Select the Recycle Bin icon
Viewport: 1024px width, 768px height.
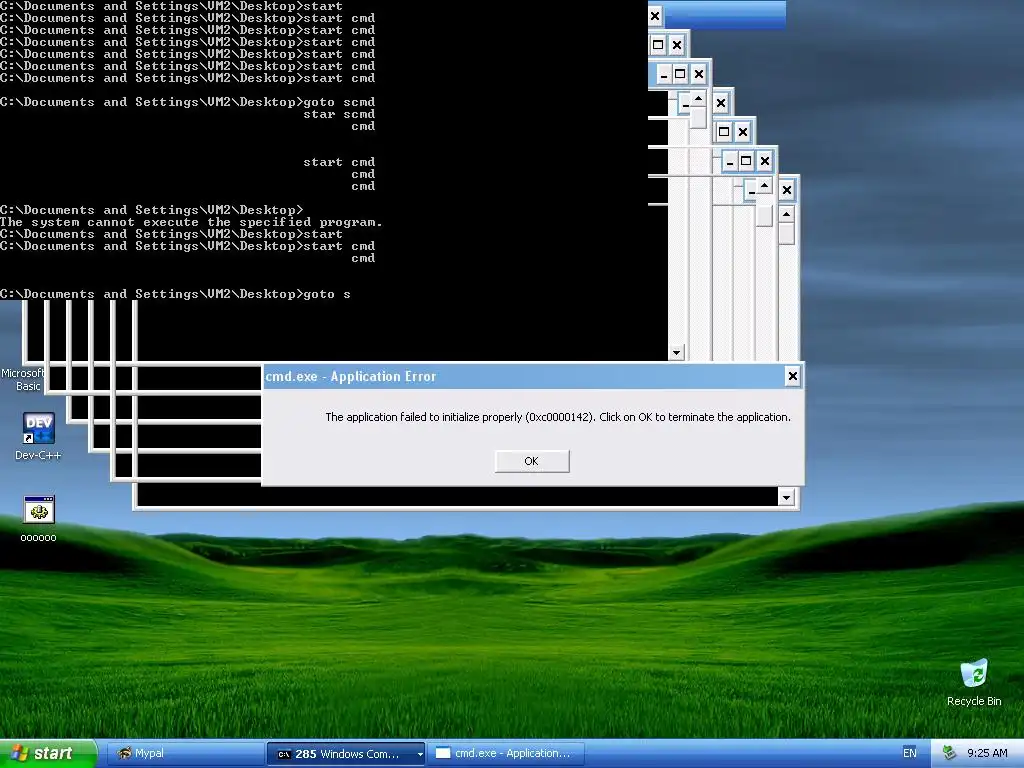[974, 683]
